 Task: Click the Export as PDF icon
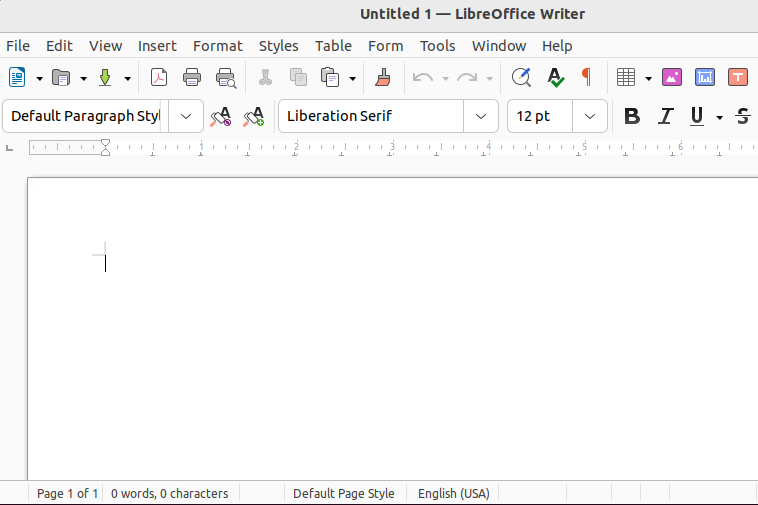(159, 77)
